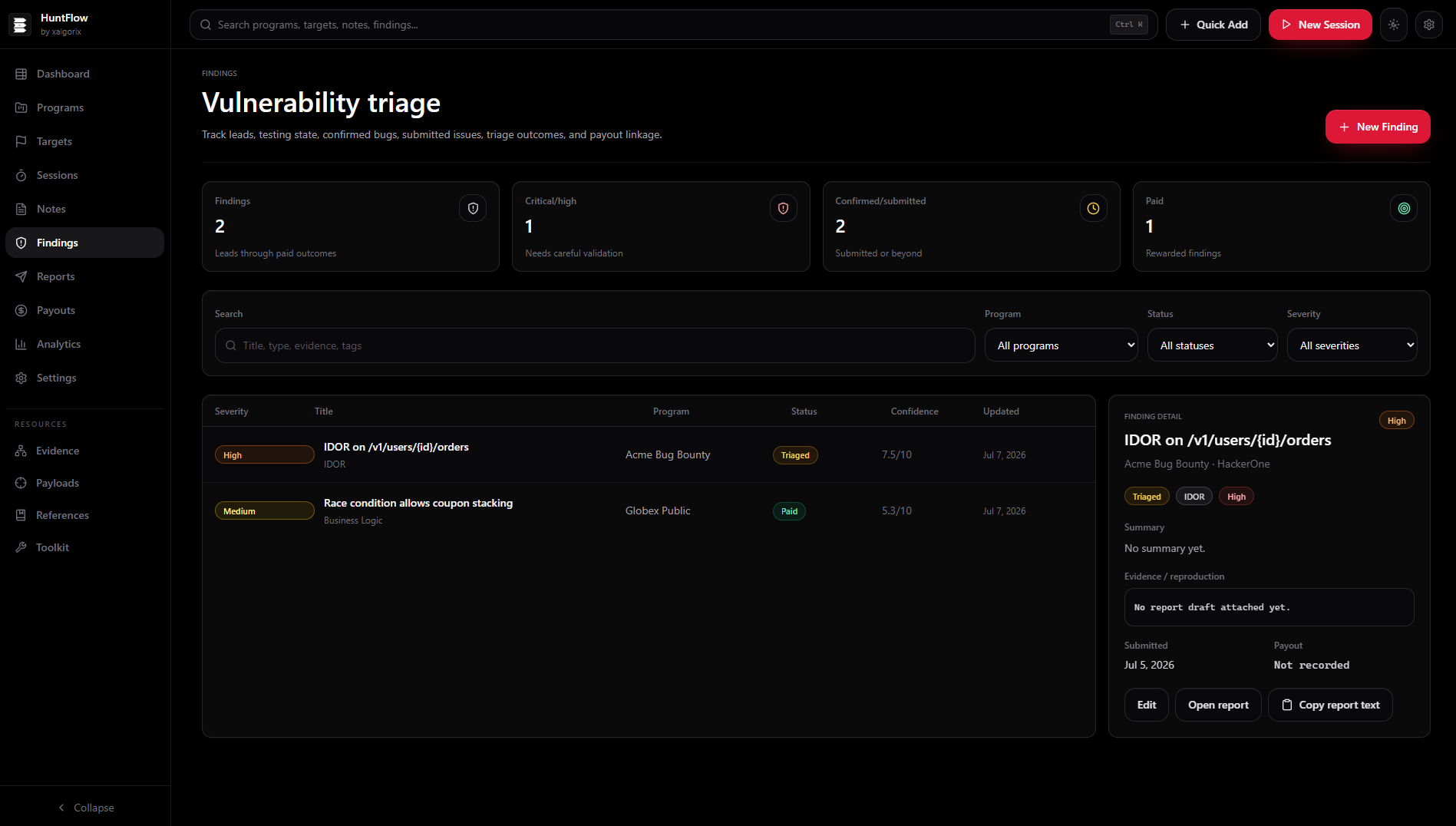Copy report text to clipboard

pyautogui.click(x=1330, y=705)
